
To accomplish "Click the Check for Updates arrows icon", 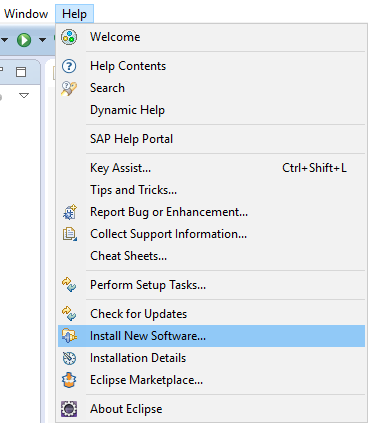I will (x=69, y=314).
